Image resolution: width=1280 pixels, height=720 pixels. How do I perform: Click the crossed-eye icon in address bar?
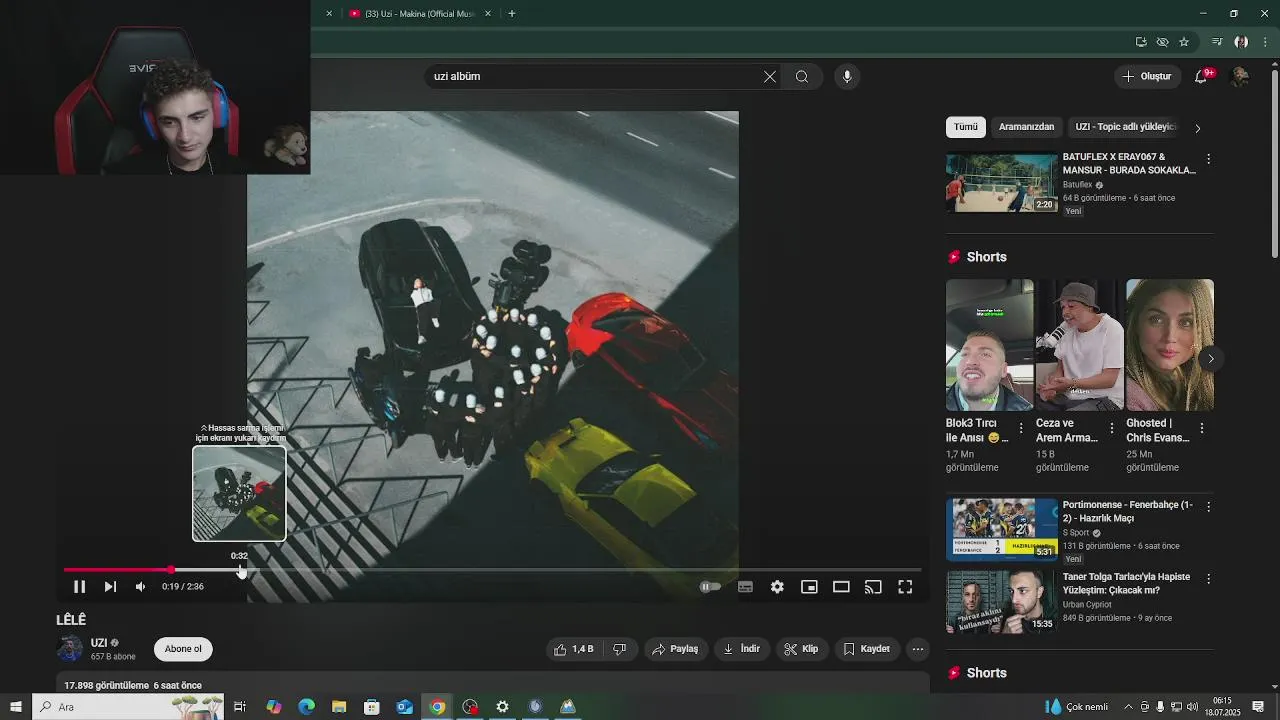(x=1162, y=42)
